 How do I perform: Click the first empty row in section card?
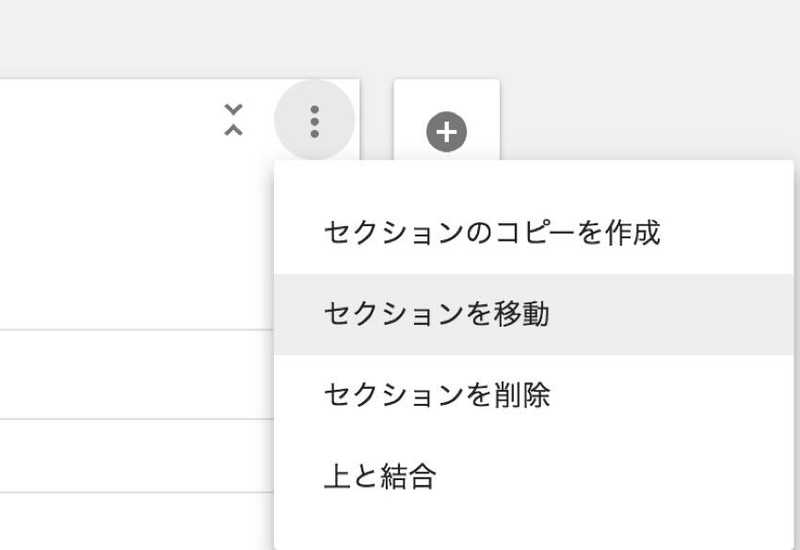(137, 374)
